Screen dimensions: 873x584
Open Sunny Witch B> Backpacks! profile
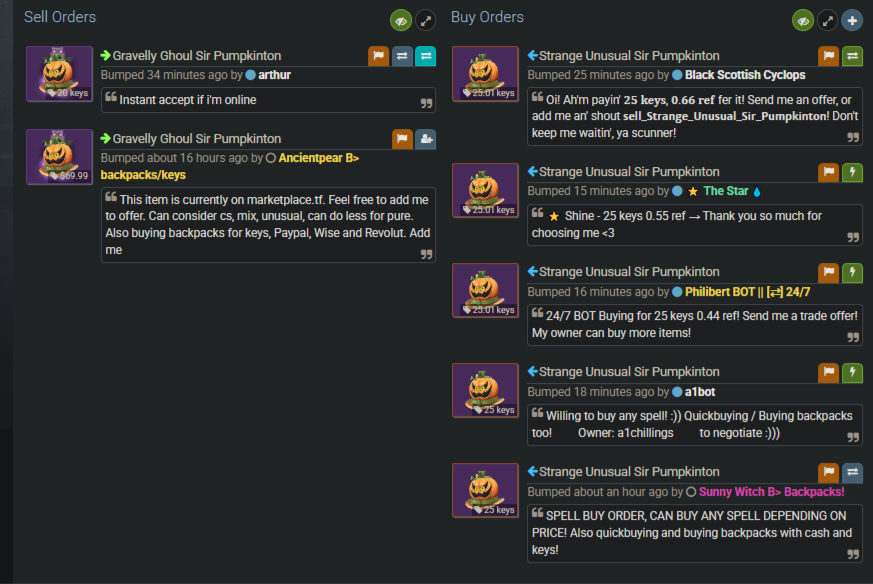point(771,492)
